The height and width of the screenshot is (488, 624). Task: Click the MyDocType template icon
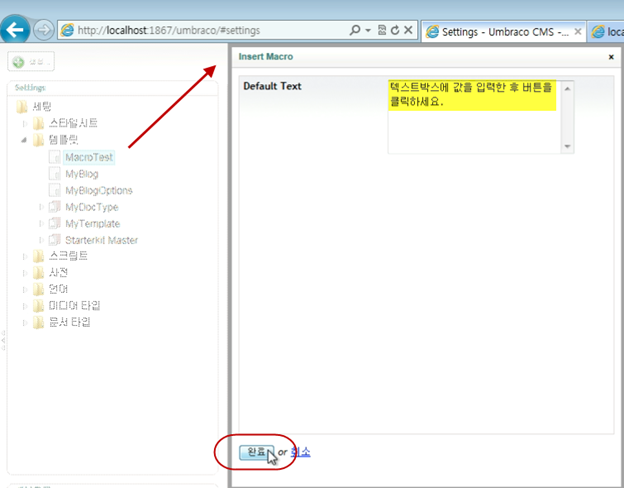click(55, 207)
